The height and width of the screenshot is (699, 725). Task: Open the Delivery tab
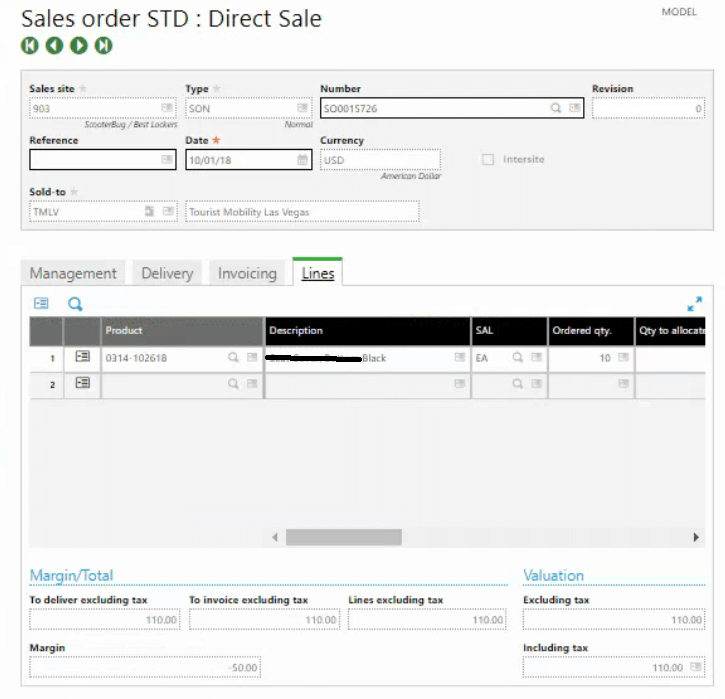click(167, 273)
